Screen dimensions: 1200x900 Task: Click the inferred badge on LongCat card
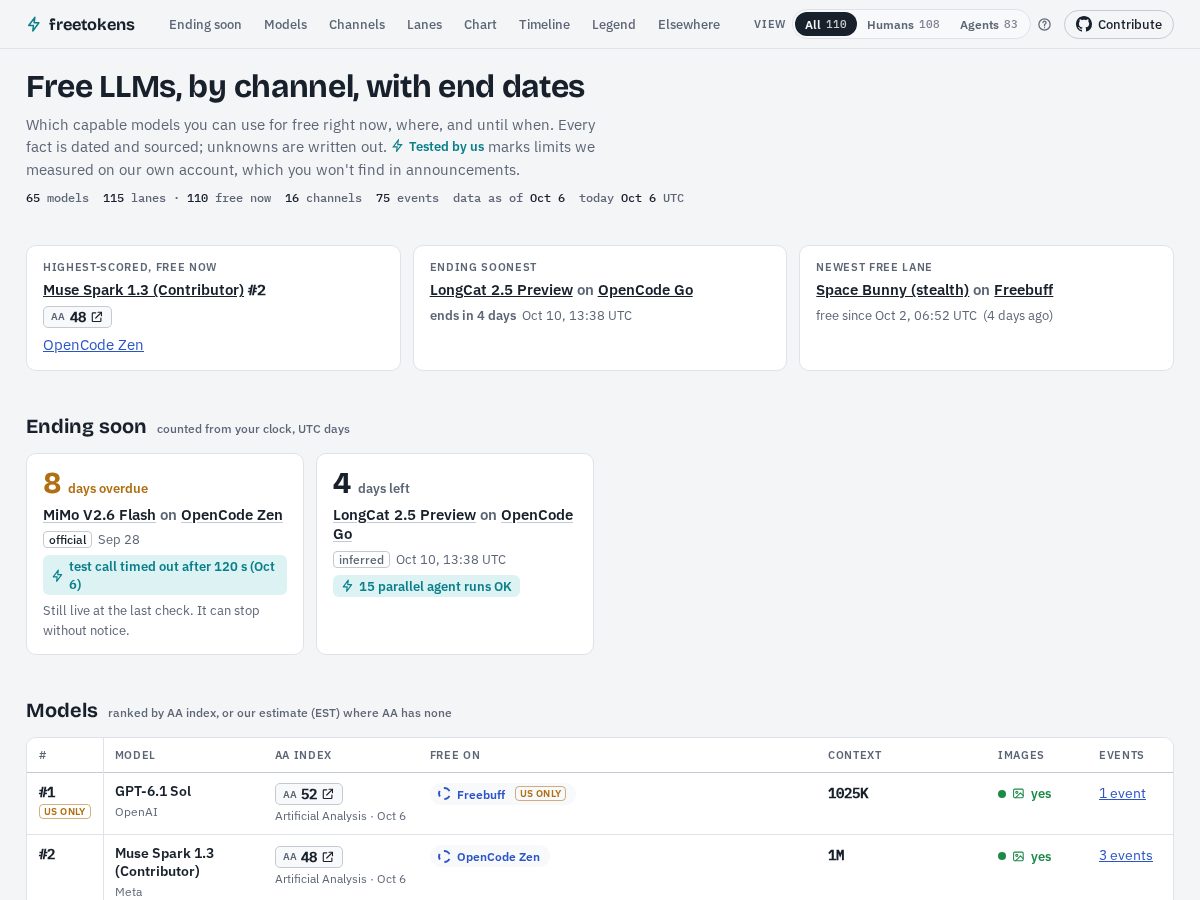(x=361, y=559)
